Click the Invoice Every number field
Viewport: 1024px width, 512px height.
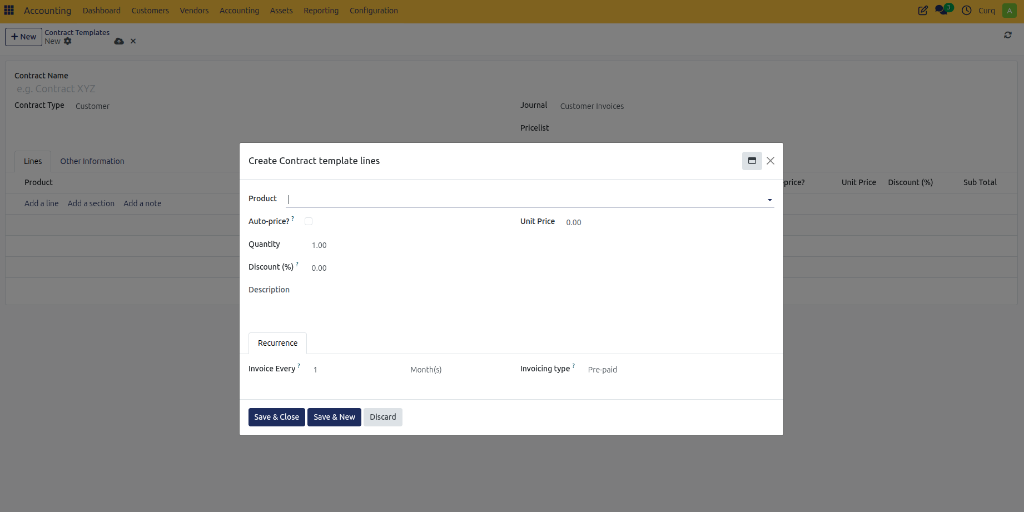tap(358, 370)
